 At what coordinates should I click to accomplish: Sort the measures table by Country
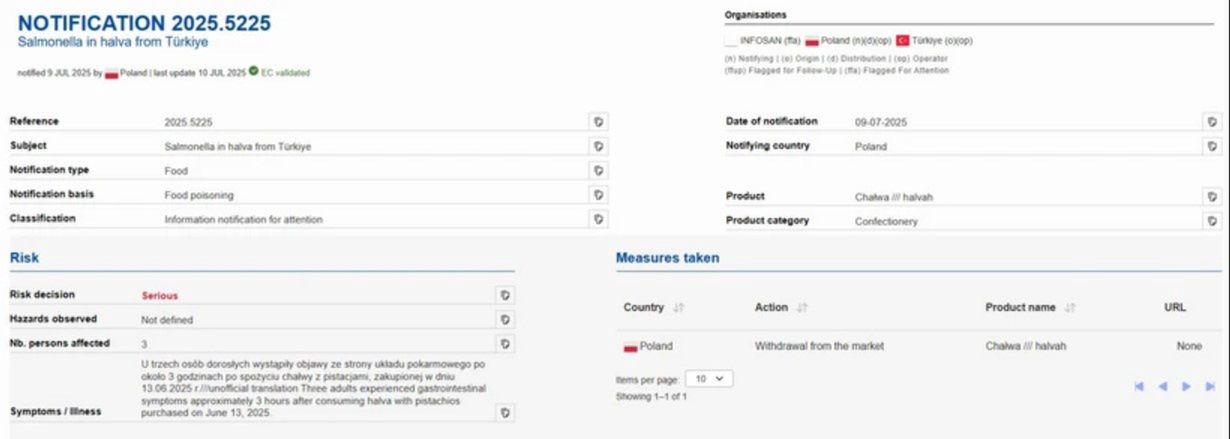[679, 308]
